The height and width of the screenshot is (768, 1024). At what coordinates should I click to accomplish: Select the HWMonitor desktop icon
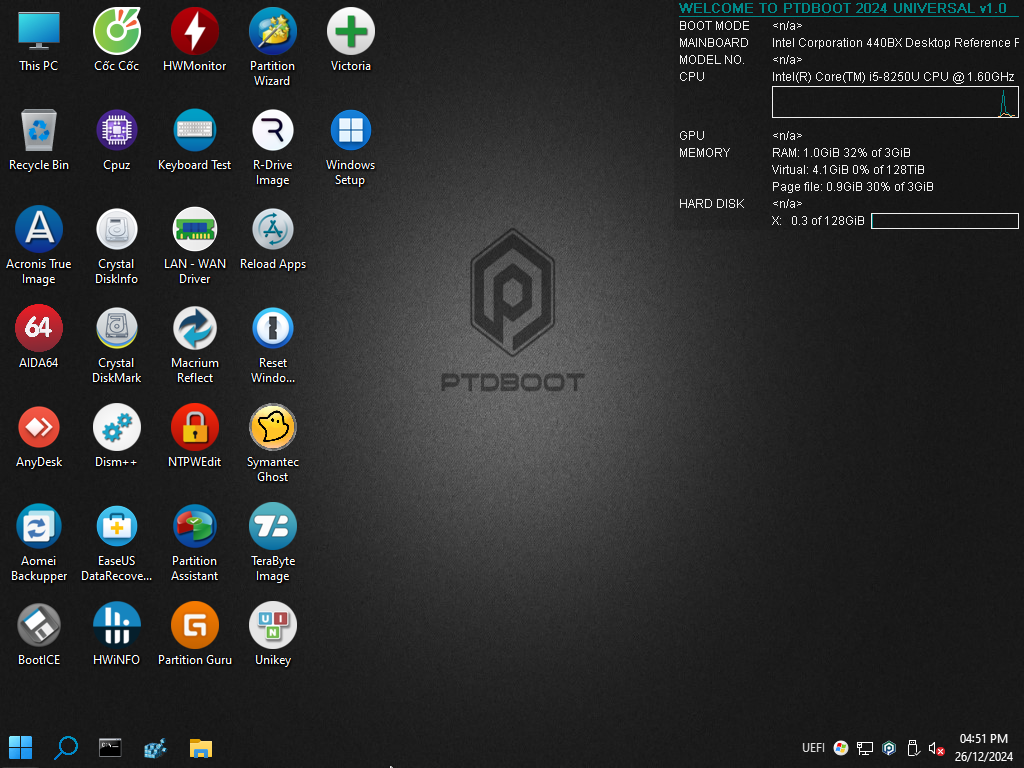click(195, 40)
